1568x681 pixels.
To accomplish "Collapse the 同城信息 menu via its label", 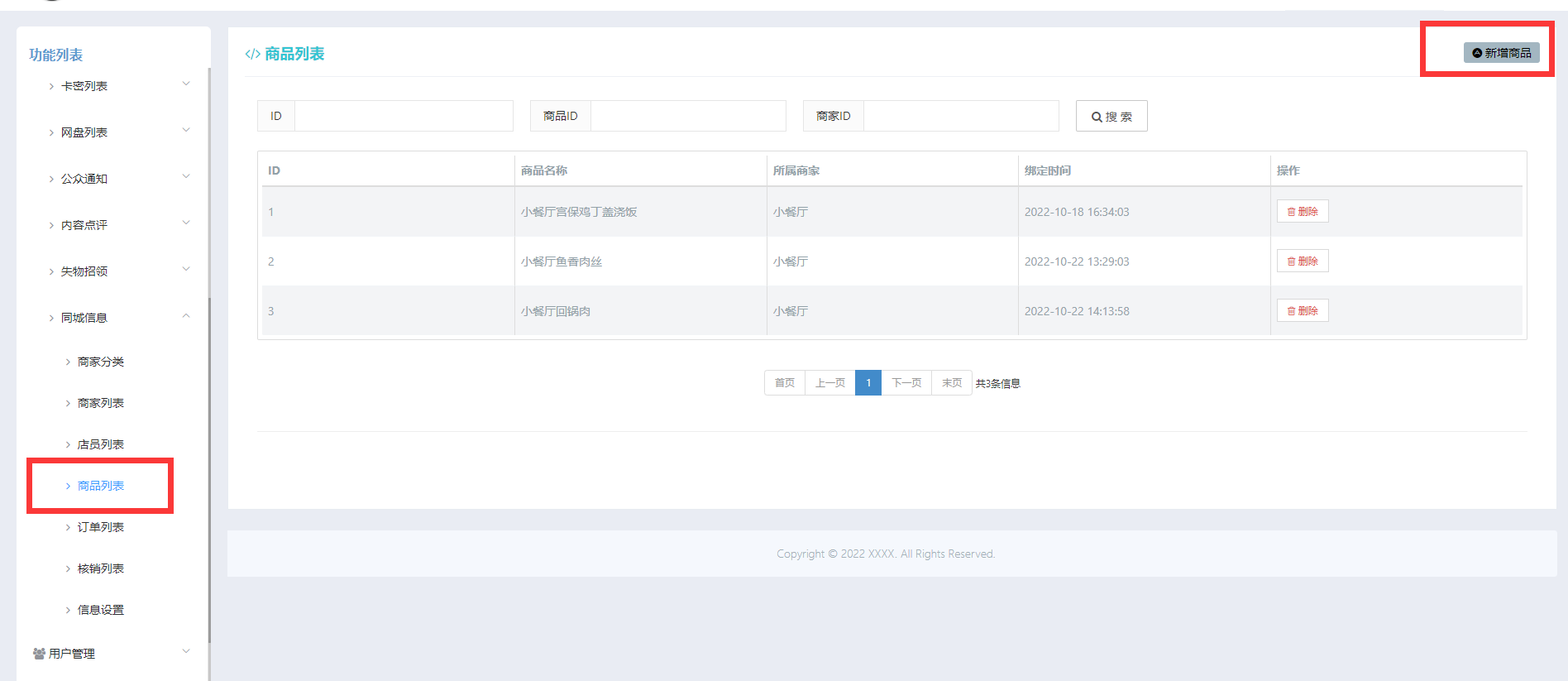I will (x=84, y=318).
